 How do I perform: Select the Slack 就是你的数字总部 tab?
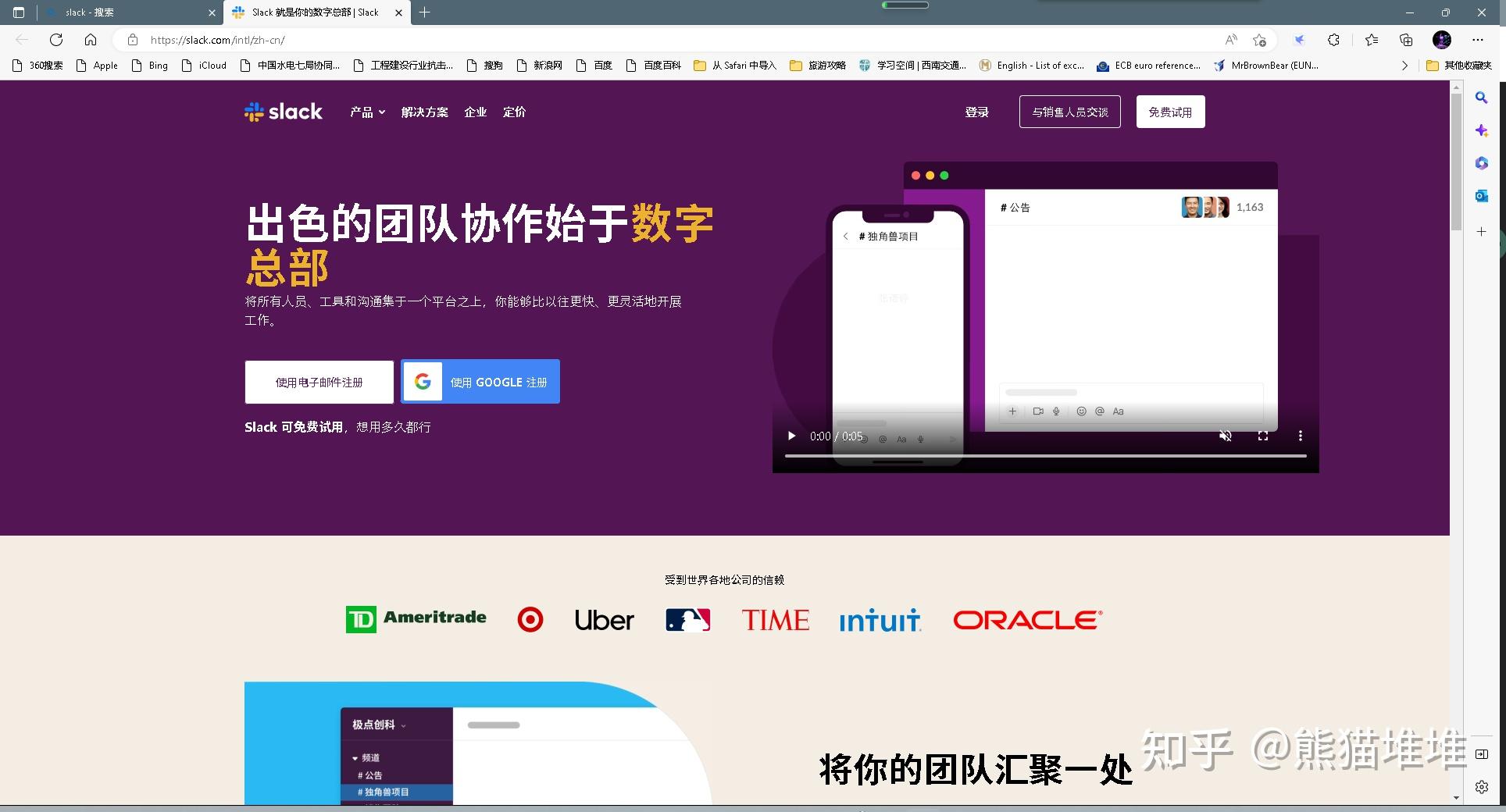(x=316, y=12)
